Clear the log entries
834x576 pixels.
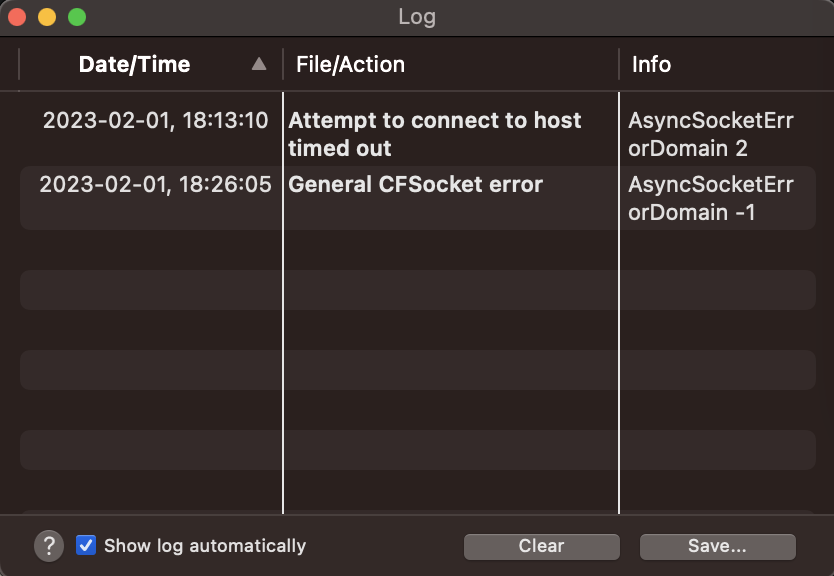pyautogui.click(x=541, y=546)
